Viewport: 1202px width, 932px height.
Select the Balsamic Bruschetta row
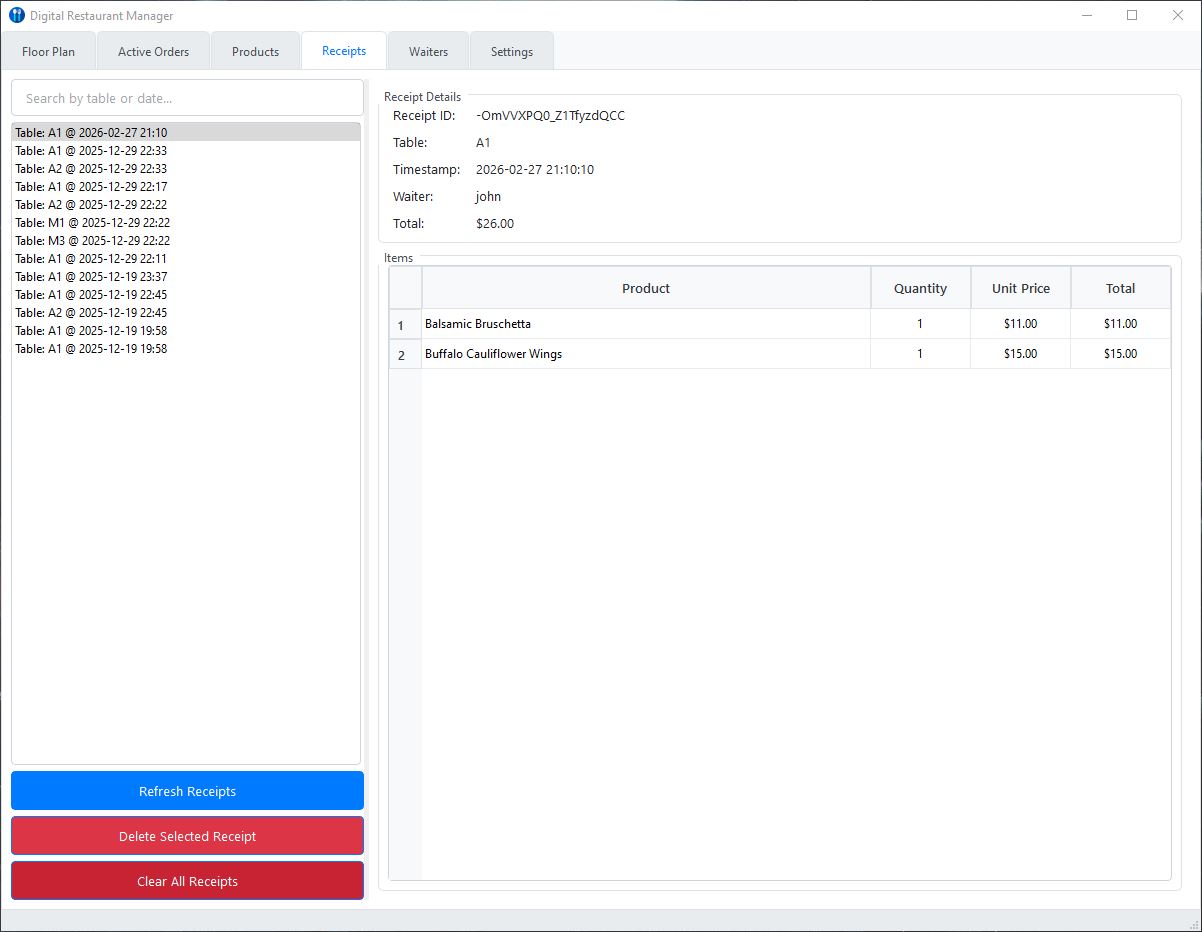pyautogui.click(x=646, y=324)
